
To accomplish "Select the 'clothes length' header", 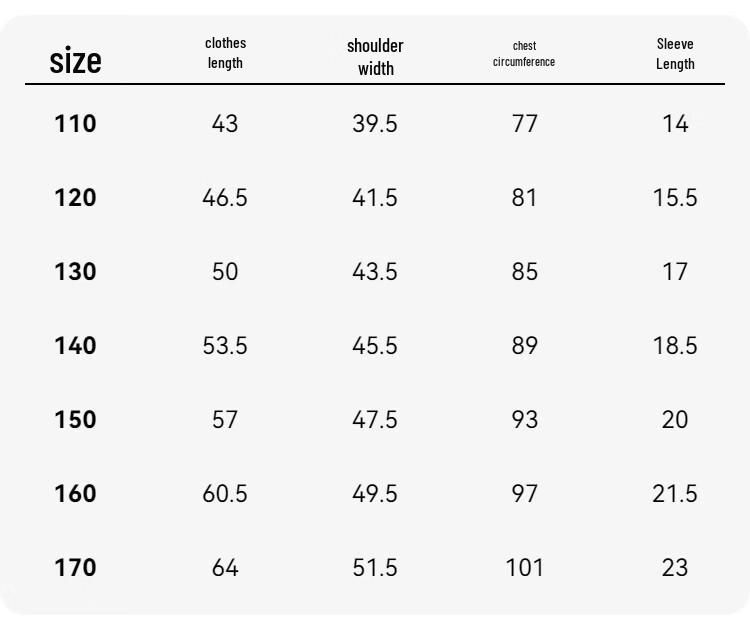I will click(225, 53).
